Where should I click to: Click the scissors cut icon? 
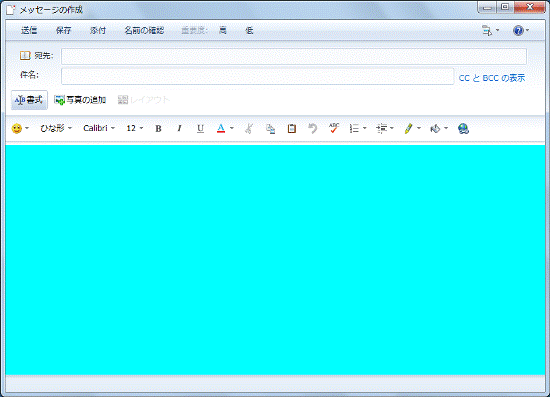point(249,129)
